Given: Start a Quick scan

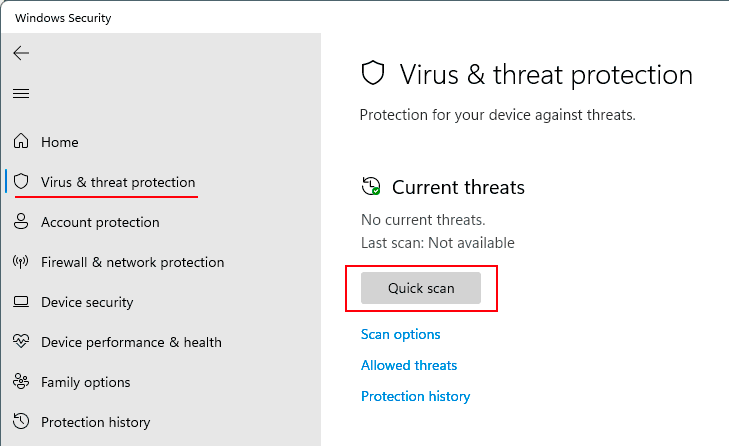Looking at the screenshot, I should click(421, 288).
